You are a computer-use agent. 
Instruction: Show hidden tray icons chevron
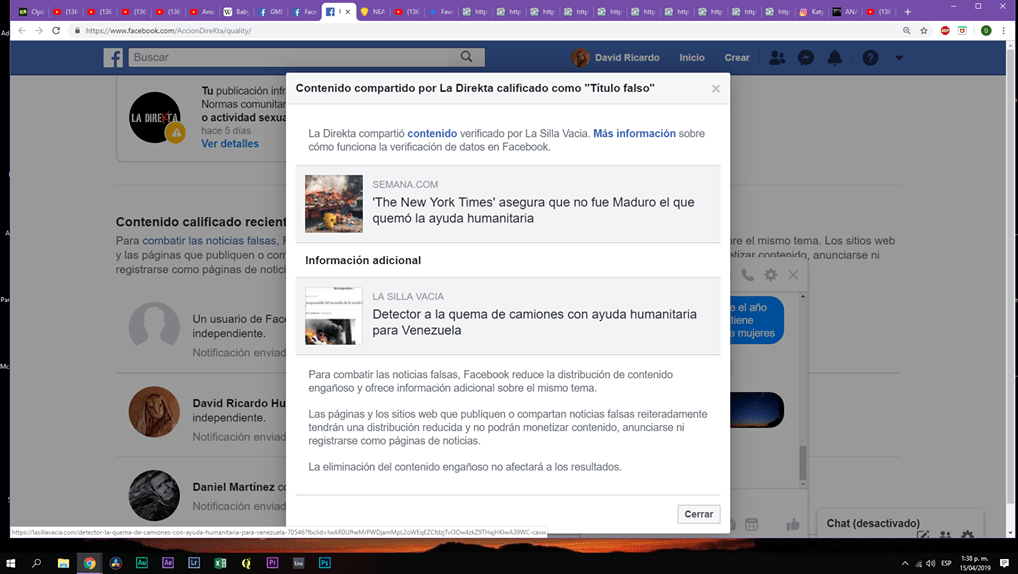[905, 563]
